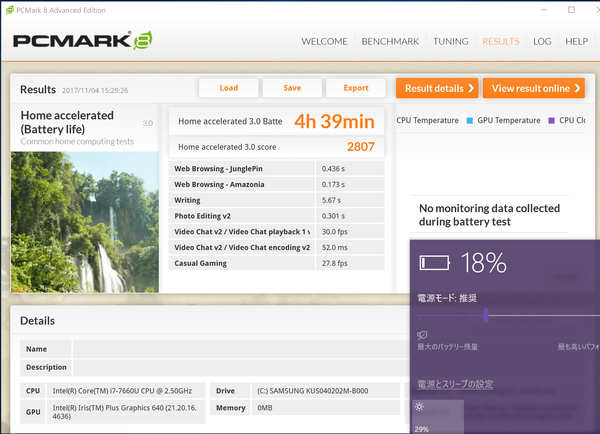
Task: Maximize the PCMark 8 window
Action: [x=571, y=10]
